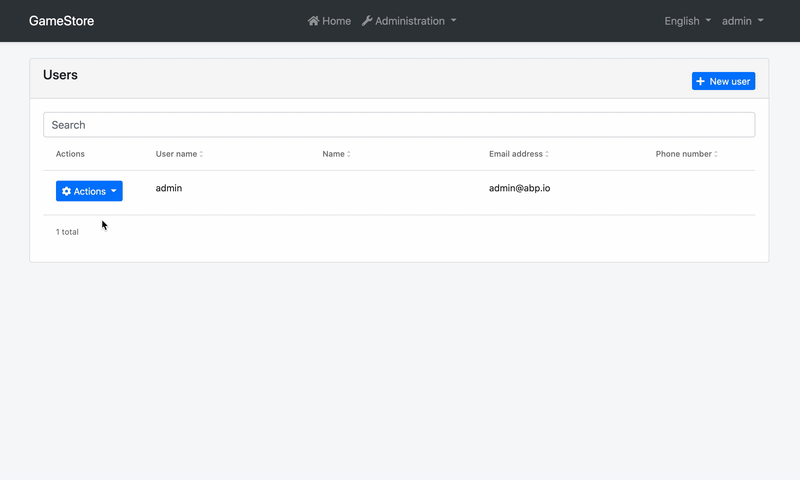Open the Administration menu
Screen dimensions: 800x480
click(x=409, y=21)
